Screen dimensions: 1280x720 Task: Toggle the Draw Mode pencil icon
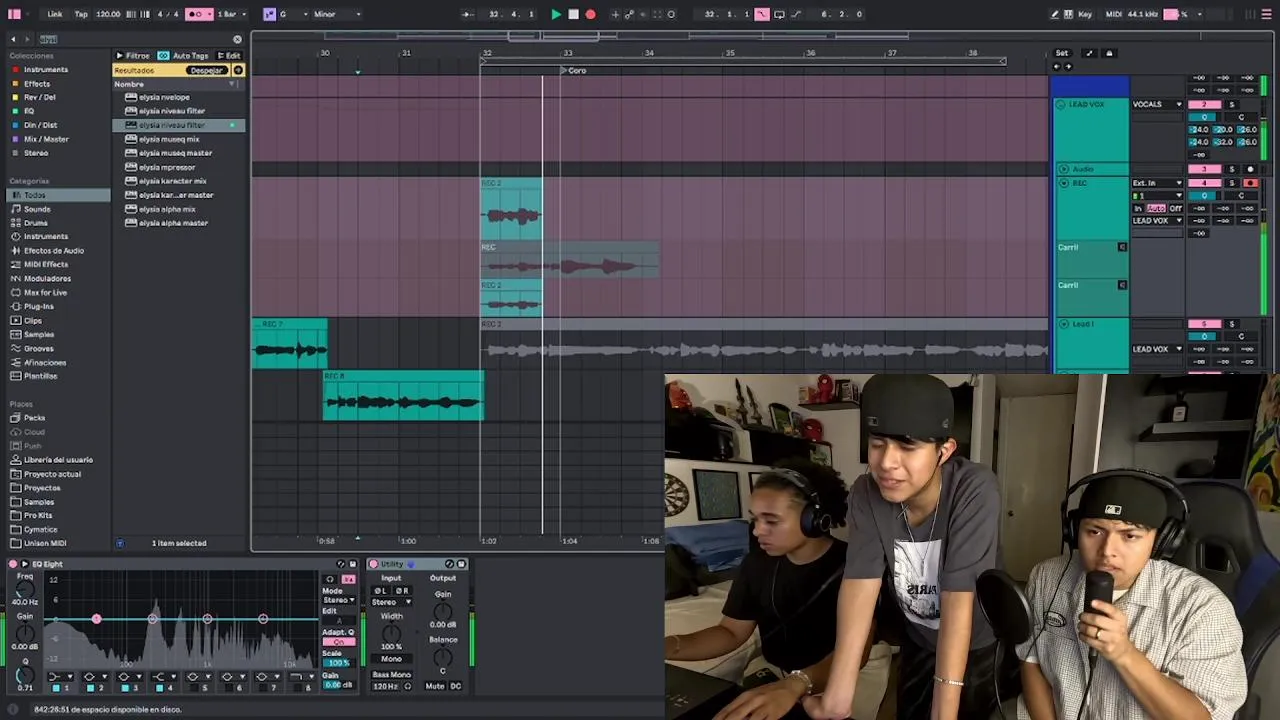point(1054,14)
